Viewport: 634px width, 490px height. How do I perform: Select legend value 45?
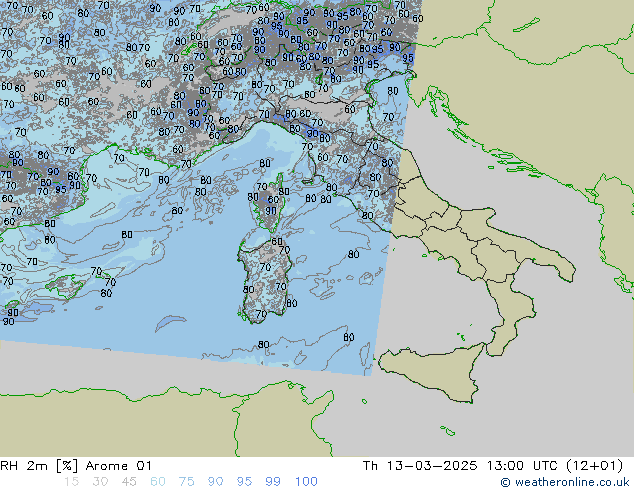click(129, 482)
